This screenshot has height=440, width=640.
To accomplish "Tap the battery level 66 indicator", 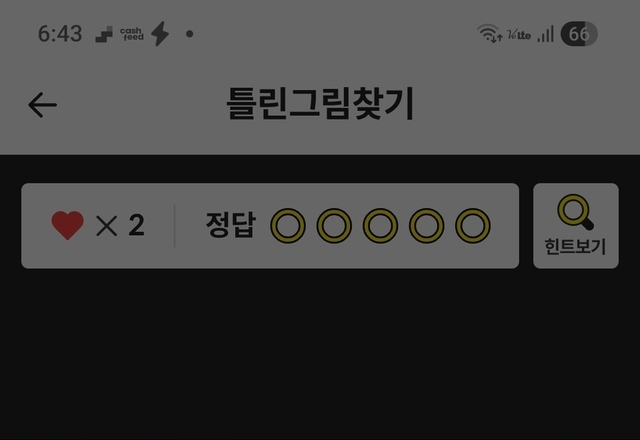I will pos(579,34).
